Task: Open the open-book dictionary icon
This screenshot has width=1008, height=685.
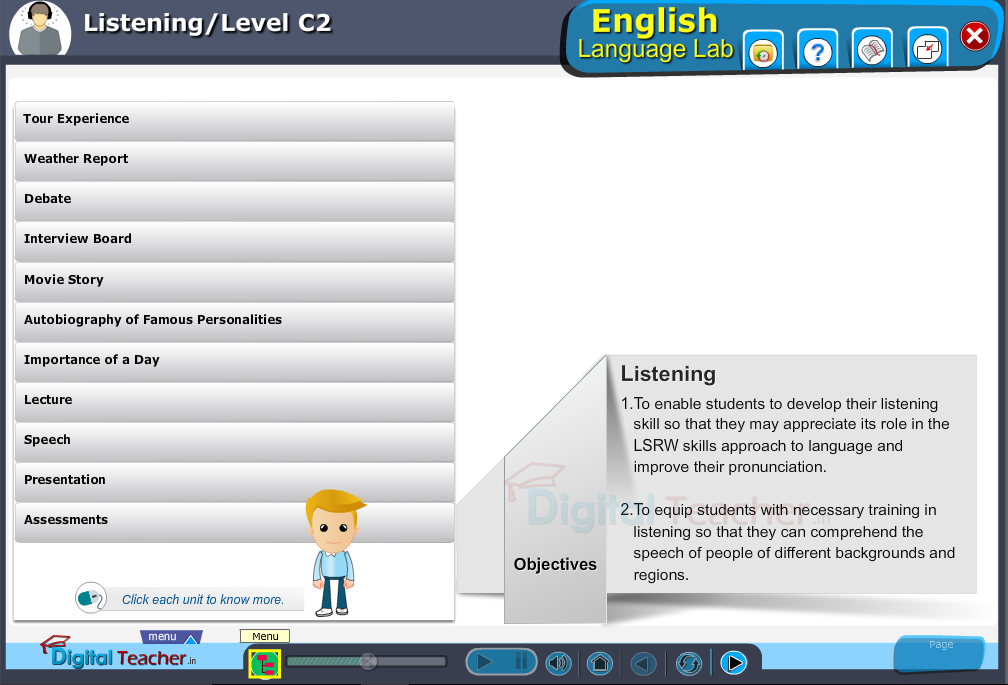Action: [x=872, y=50]
